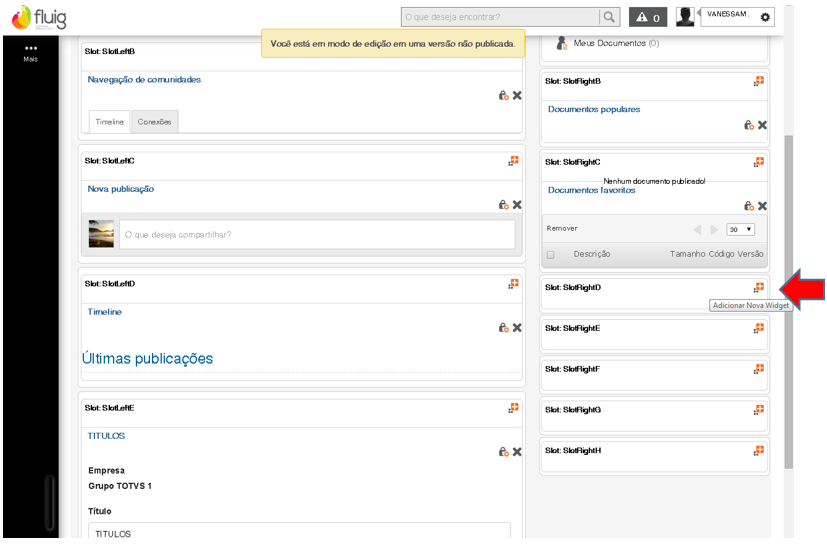Toggle the select-all checkbox beside Descrição
Viewport: 827px width, 552px height.
click(551, 255)
